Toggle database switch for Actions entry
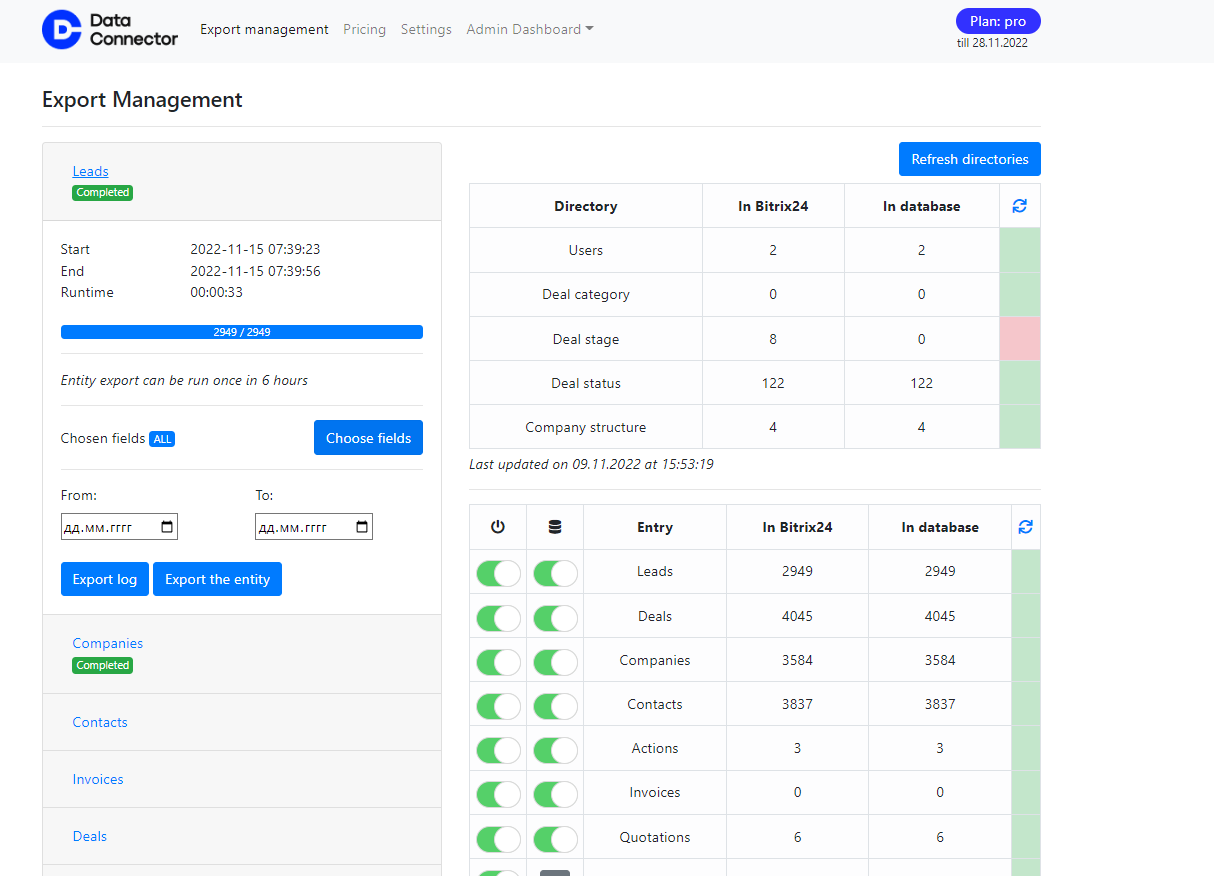The height and width of the screenshot is (876, 1214). tap(555, 749)
